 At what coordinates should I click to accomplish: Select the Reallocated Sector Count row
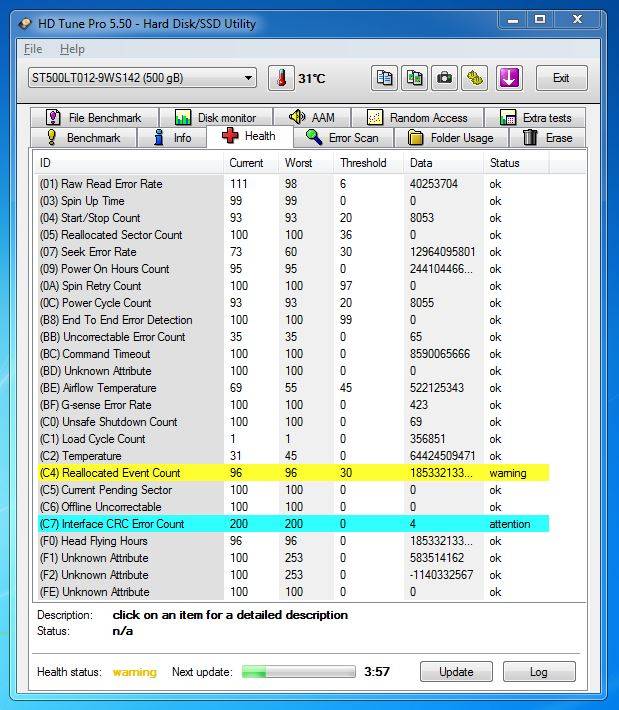(293, 235)
